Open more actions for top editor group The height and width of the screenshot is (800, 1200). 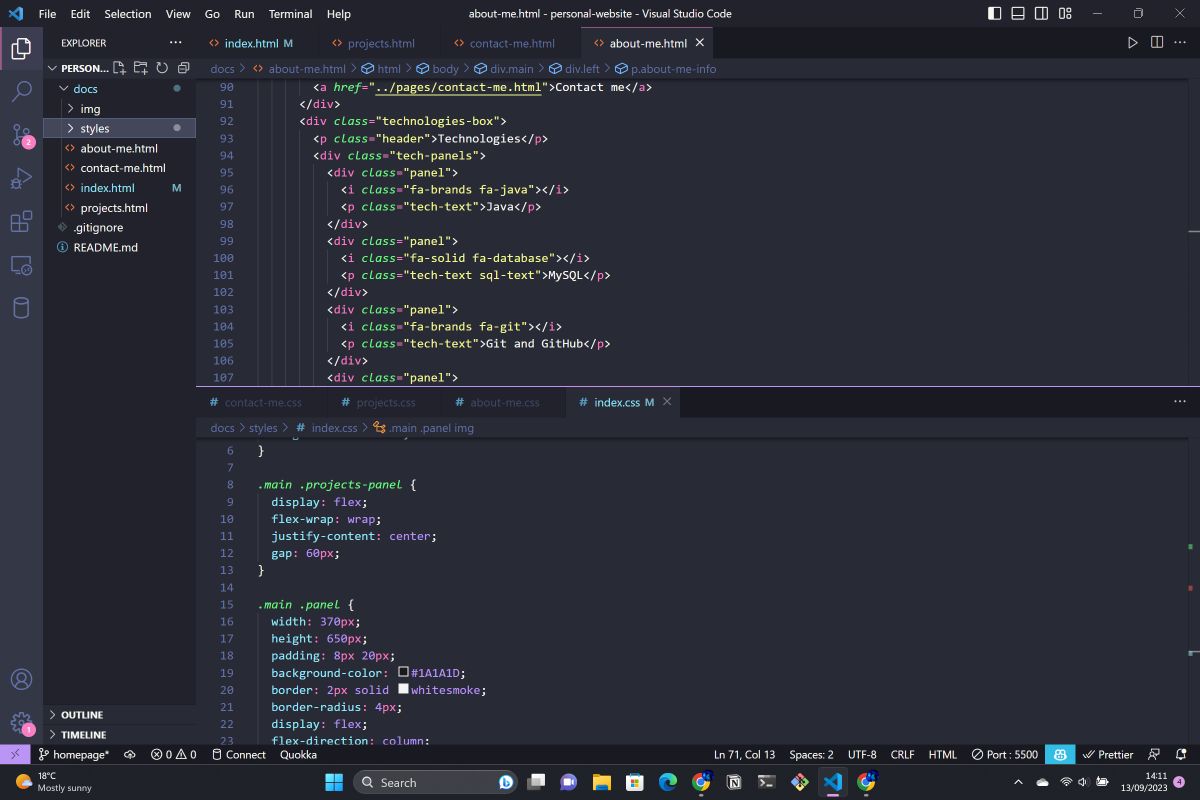(1181, 43)
